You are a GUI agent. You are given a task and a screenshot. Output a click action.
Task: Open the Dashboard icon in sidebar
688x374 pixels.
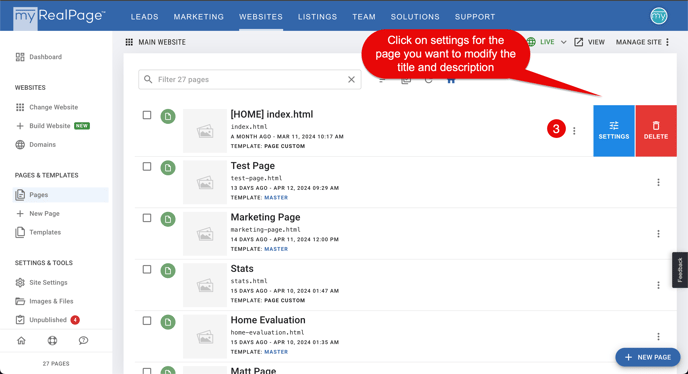tap(20, 57)
